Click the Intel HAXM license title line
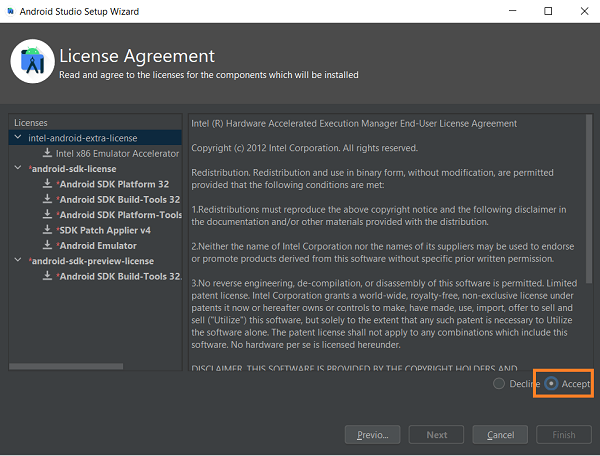Image resolution: width=600 pixels, height=456 pixels. pos(354,124)
